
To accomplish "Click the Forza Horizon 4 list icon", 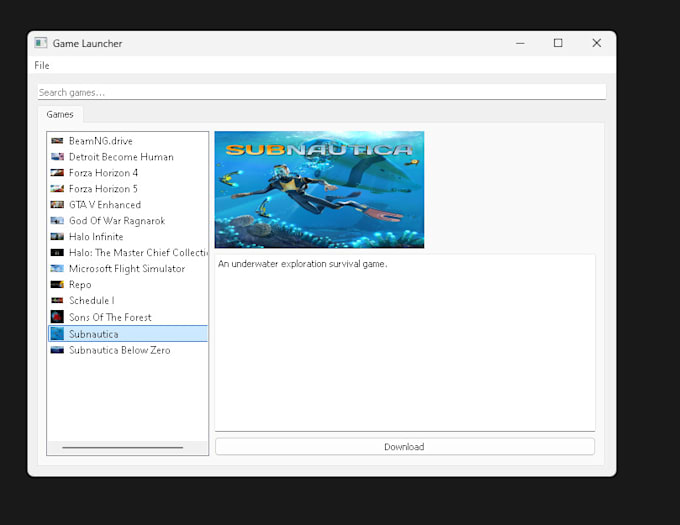I will coord(57,173).
